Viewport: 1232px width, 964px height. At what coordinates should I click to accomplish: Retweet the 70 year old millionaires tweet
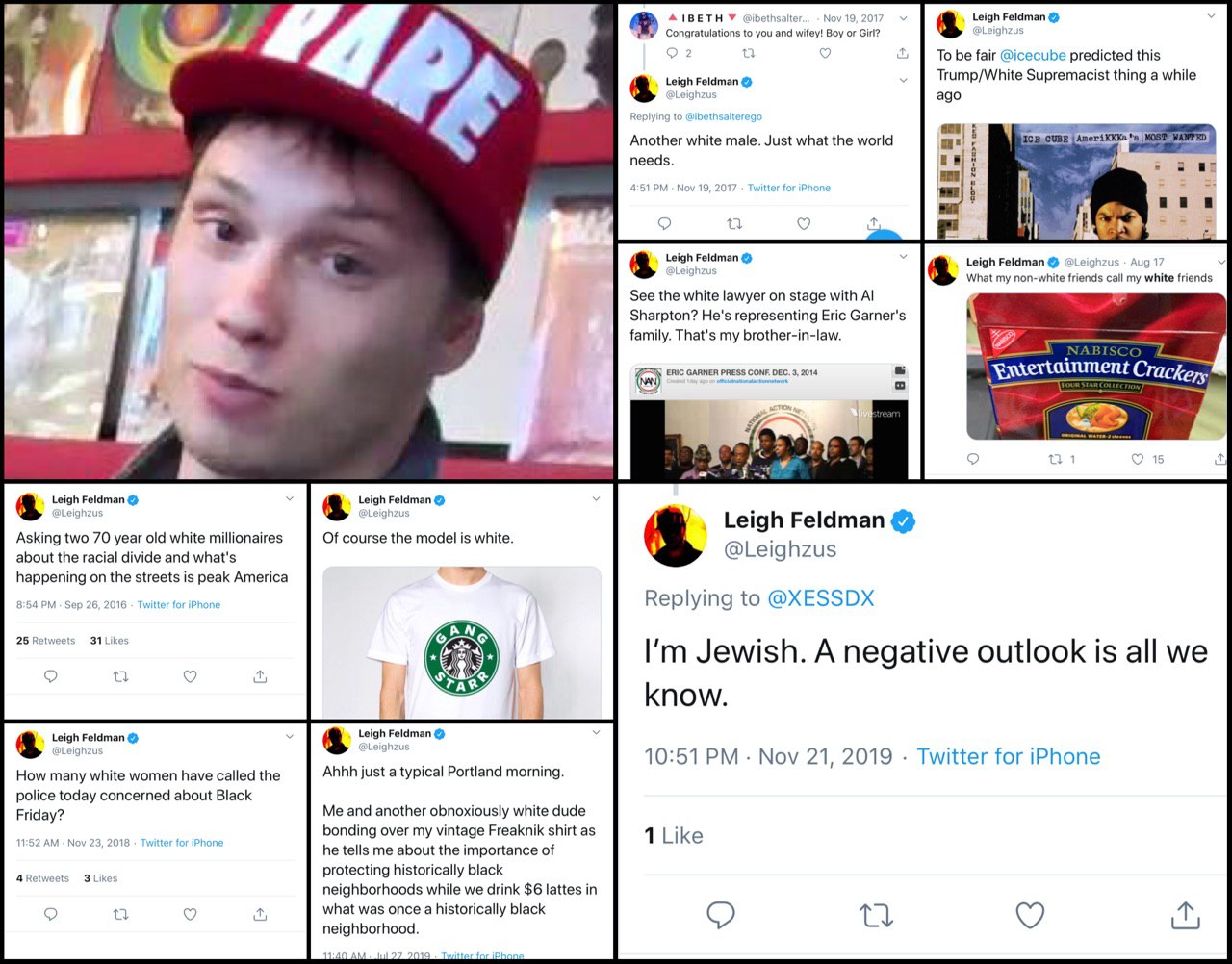120,676
